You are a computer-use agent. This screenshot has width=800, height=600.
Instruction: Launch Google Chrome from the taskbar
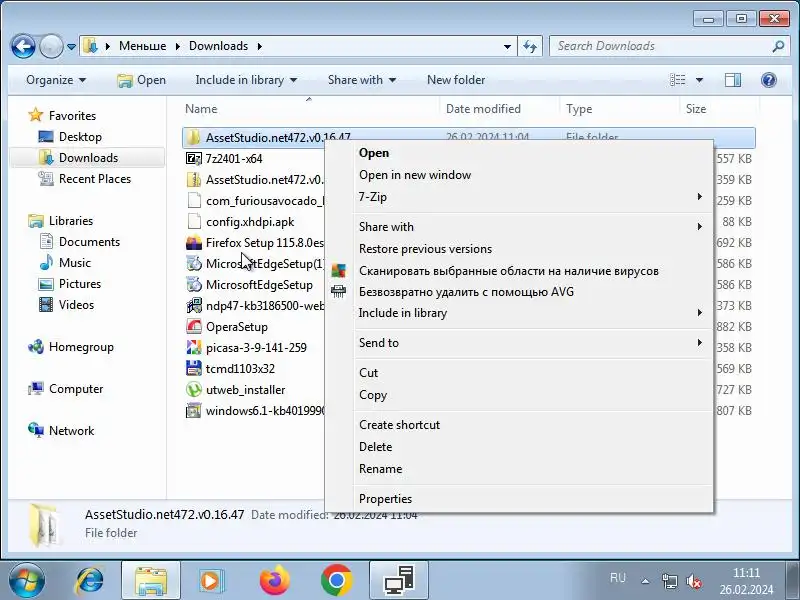tap(336, 581)
